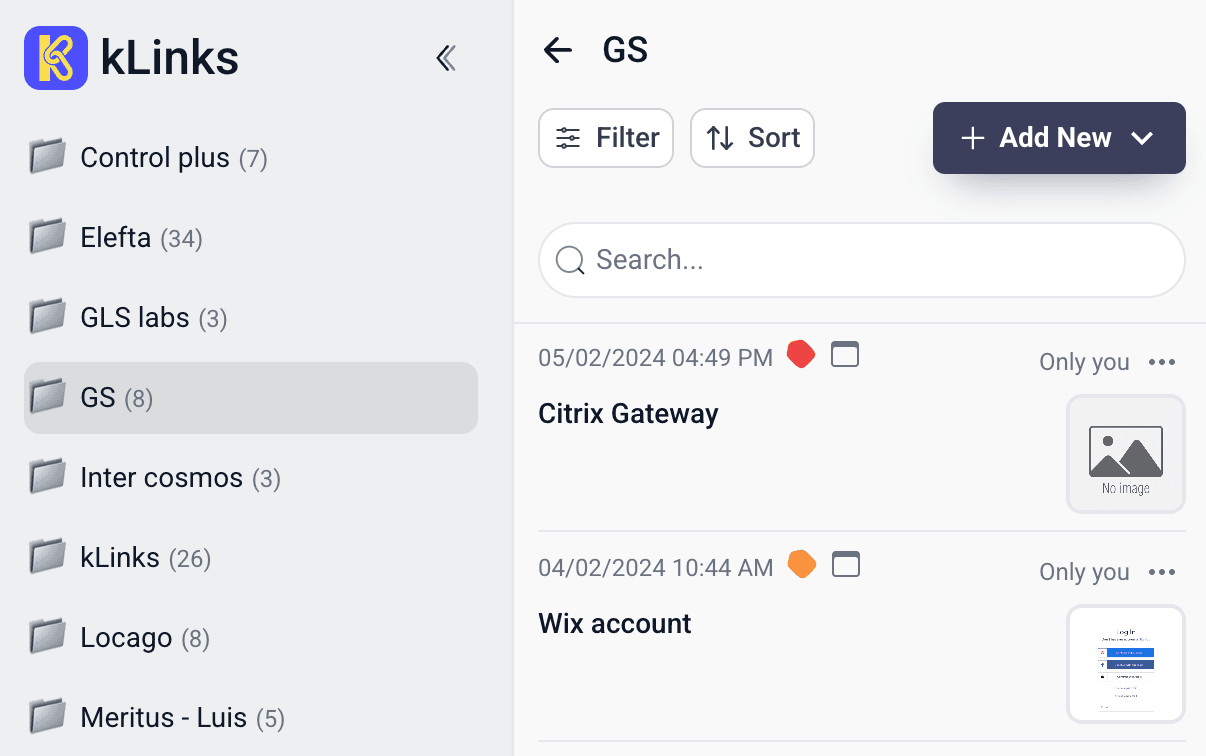Open the Citrix Gateway entry link

coord(629,413)
